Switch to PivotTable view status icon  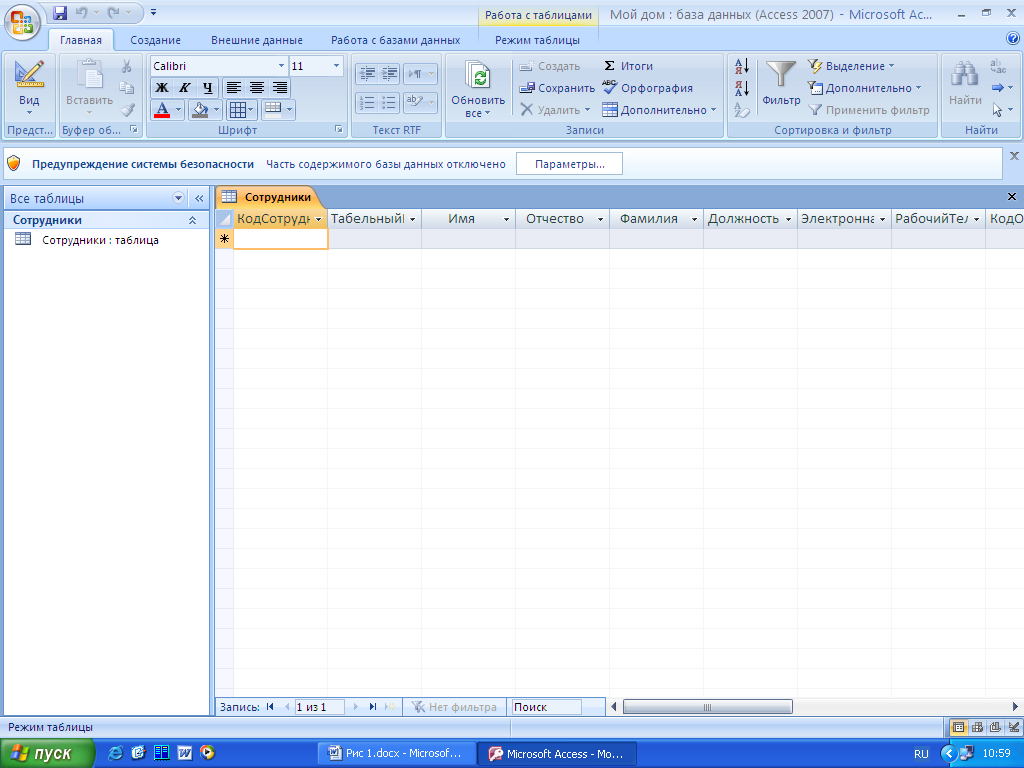tap(977, 727)
